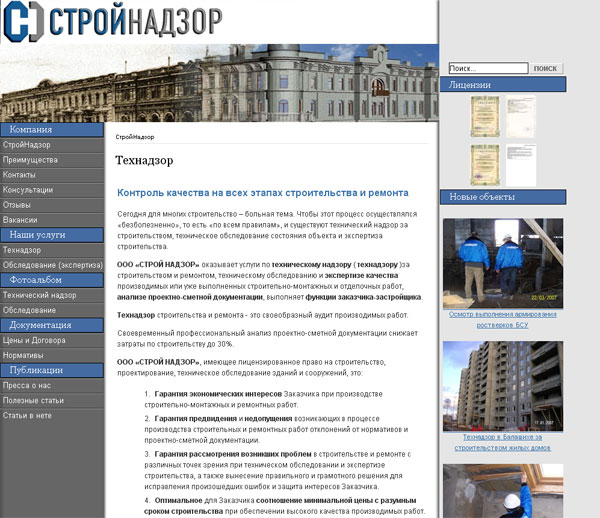Click the Новые объекты panel header

click(x=503, y=197)
